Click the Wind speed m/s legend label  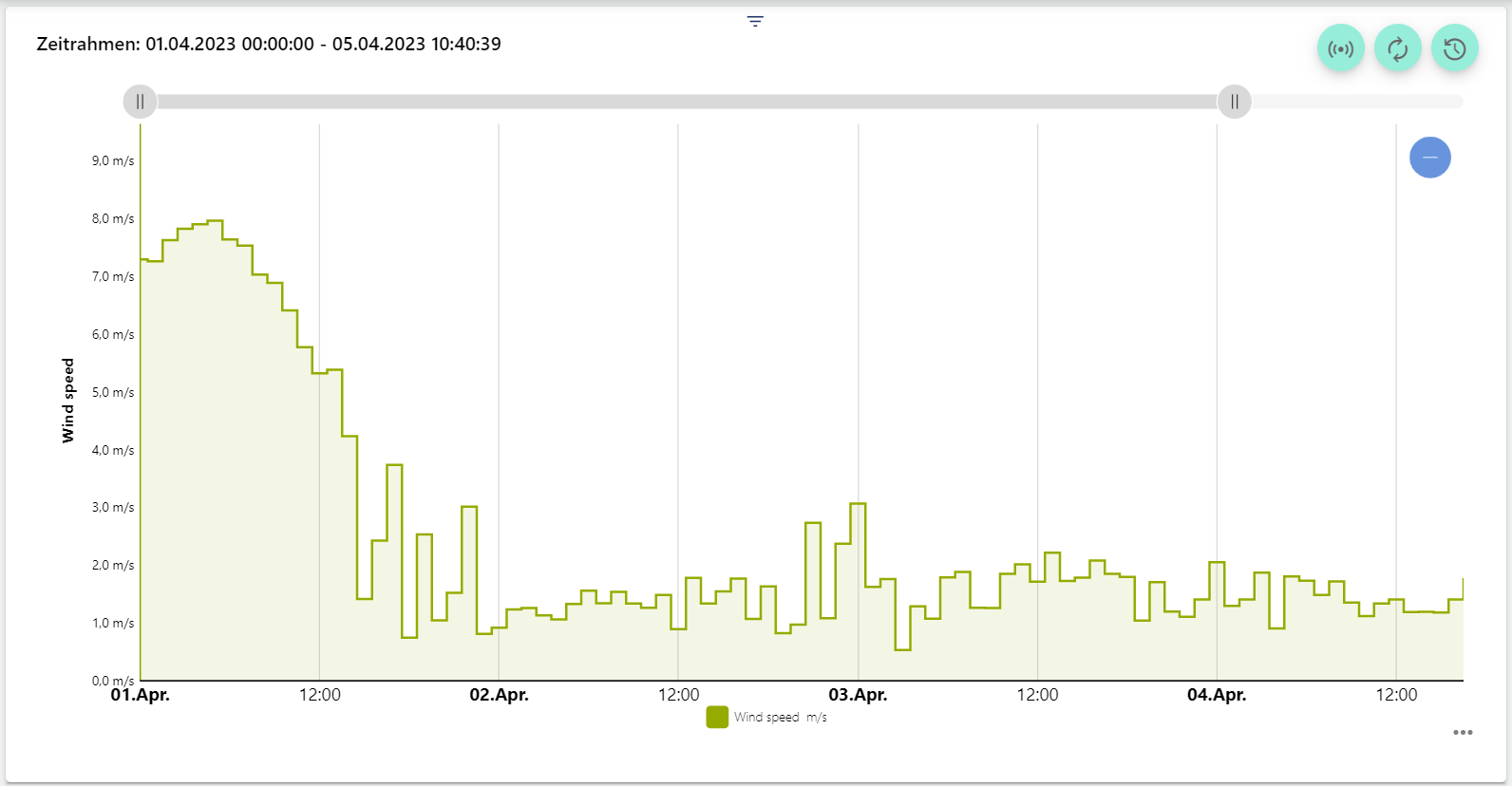click(780, 718)
